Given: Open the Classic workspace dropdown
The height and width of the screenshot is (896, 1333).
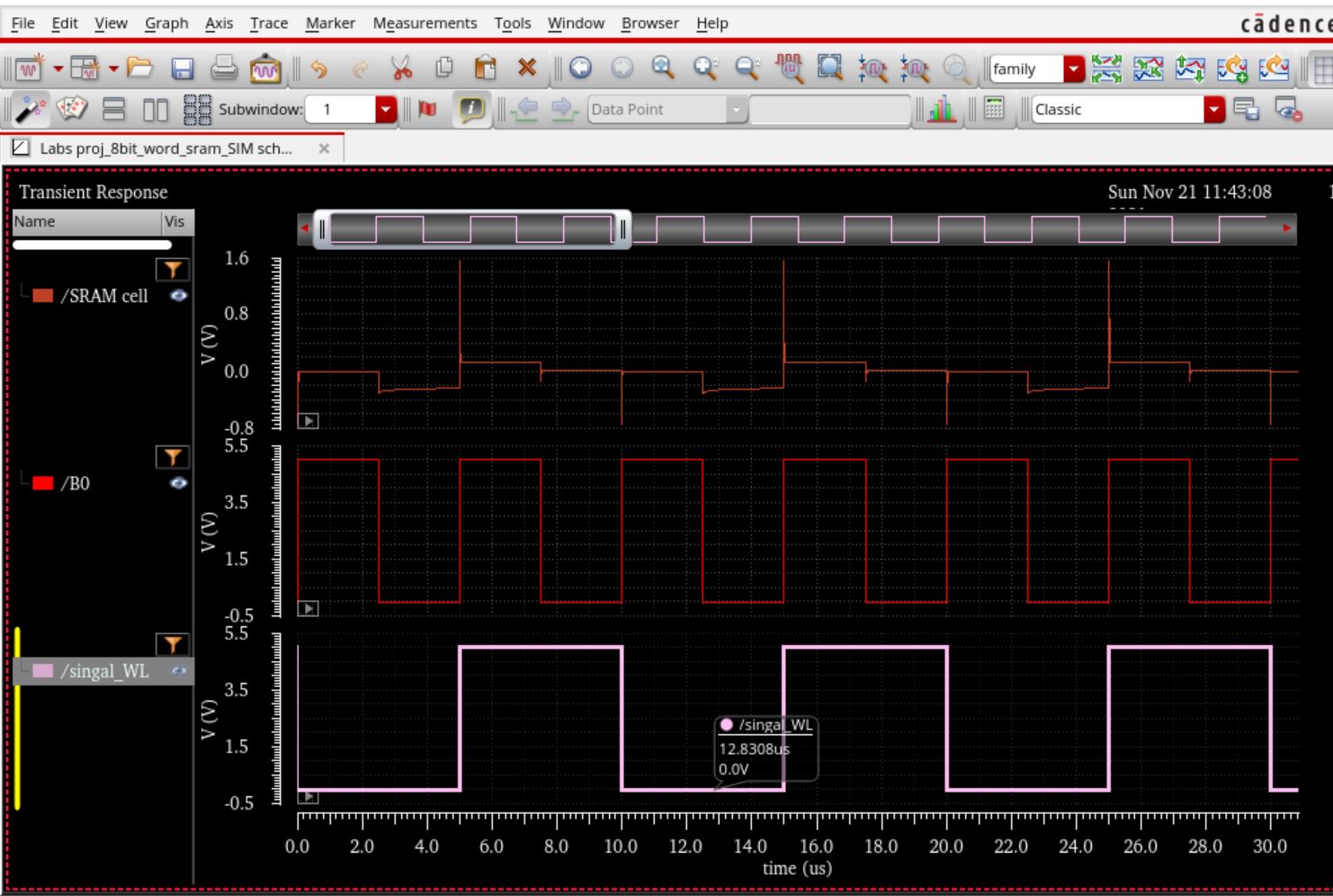Looking at the screenshot, I should (x=1214, y=110).
